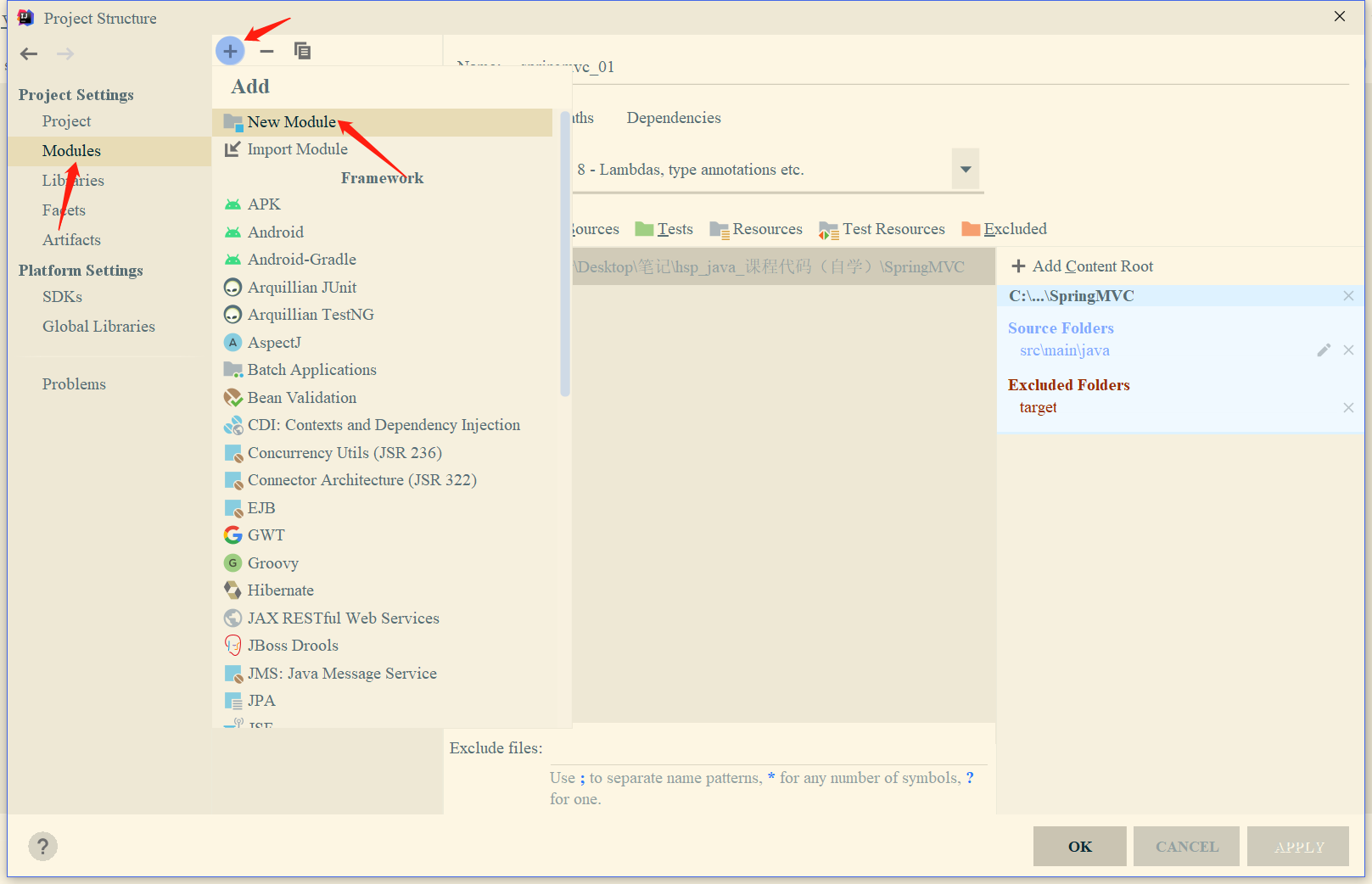
Task: Remove the src\main\java source folder
Action: [1348, 350]
